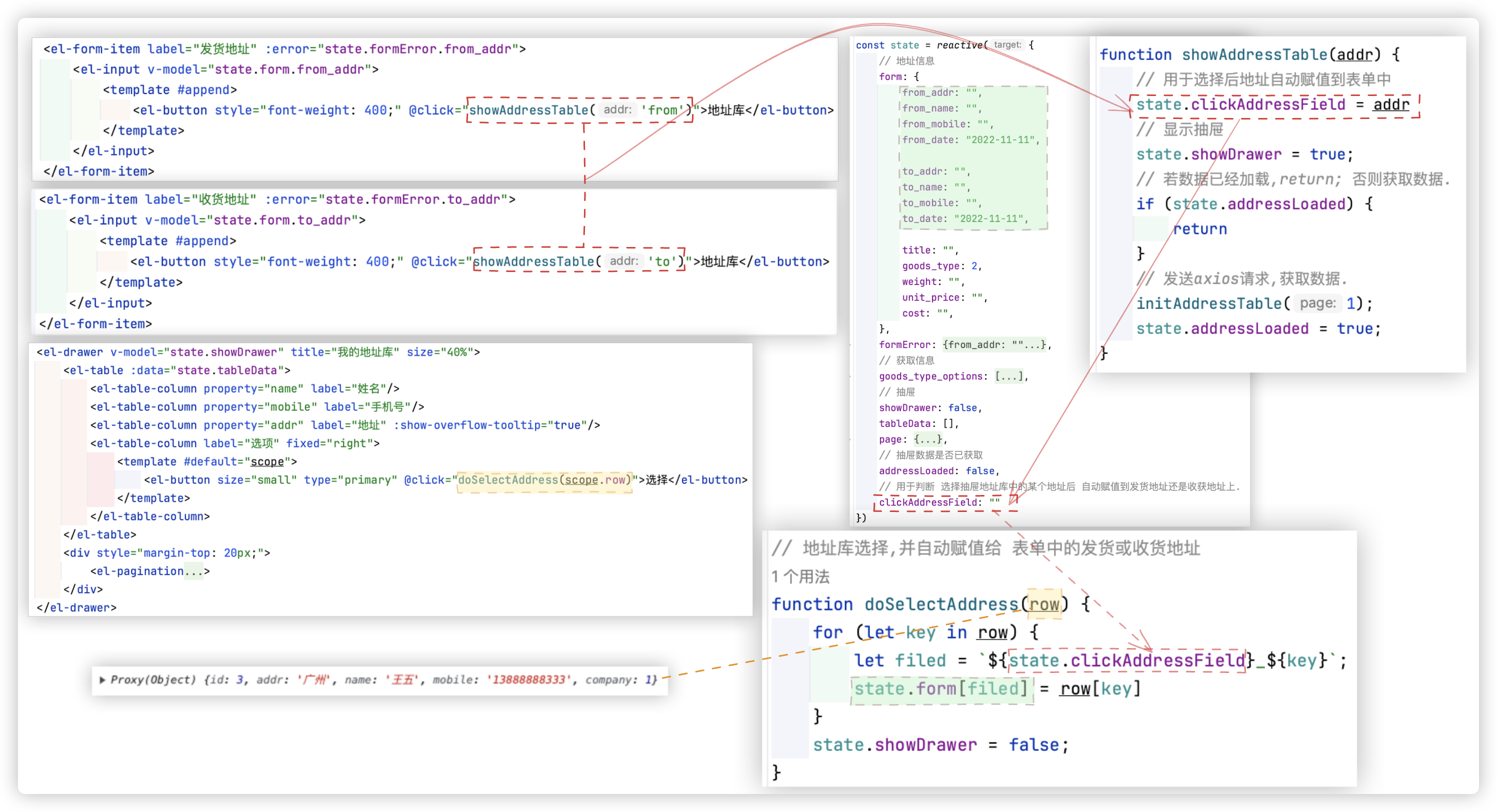Click the "1 个用法" usages hint
Screen dimensions: 1497x812
[x=800, y=576]
